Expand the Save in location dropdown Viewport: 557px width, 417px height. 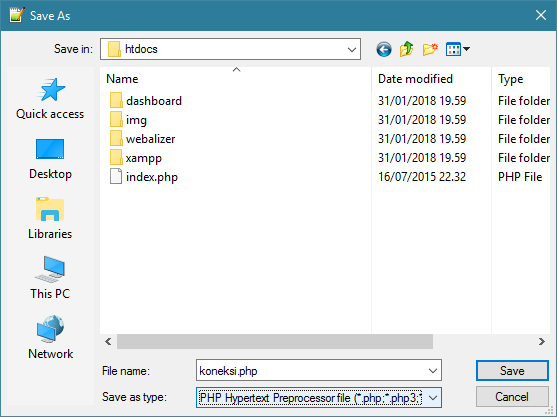(x=352, y=49)
